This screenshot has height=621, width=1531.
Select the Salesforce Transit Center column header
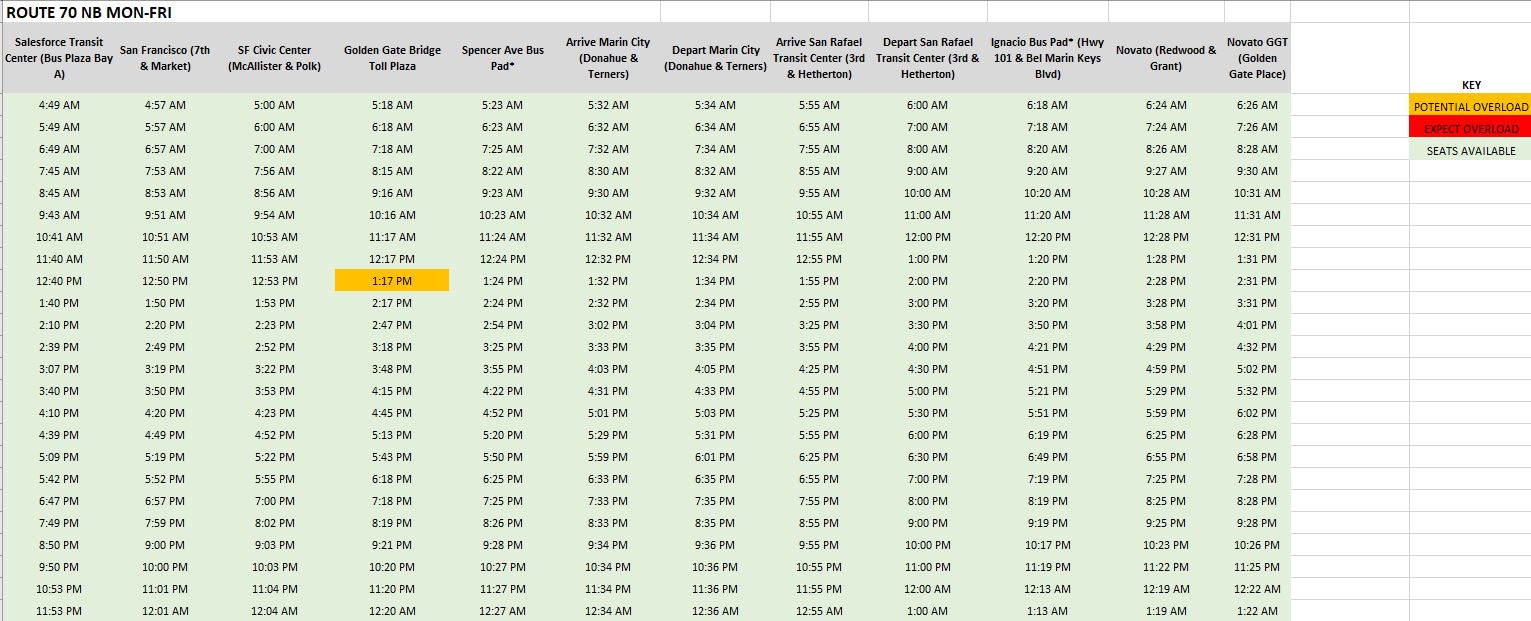(x=59, y=58)
